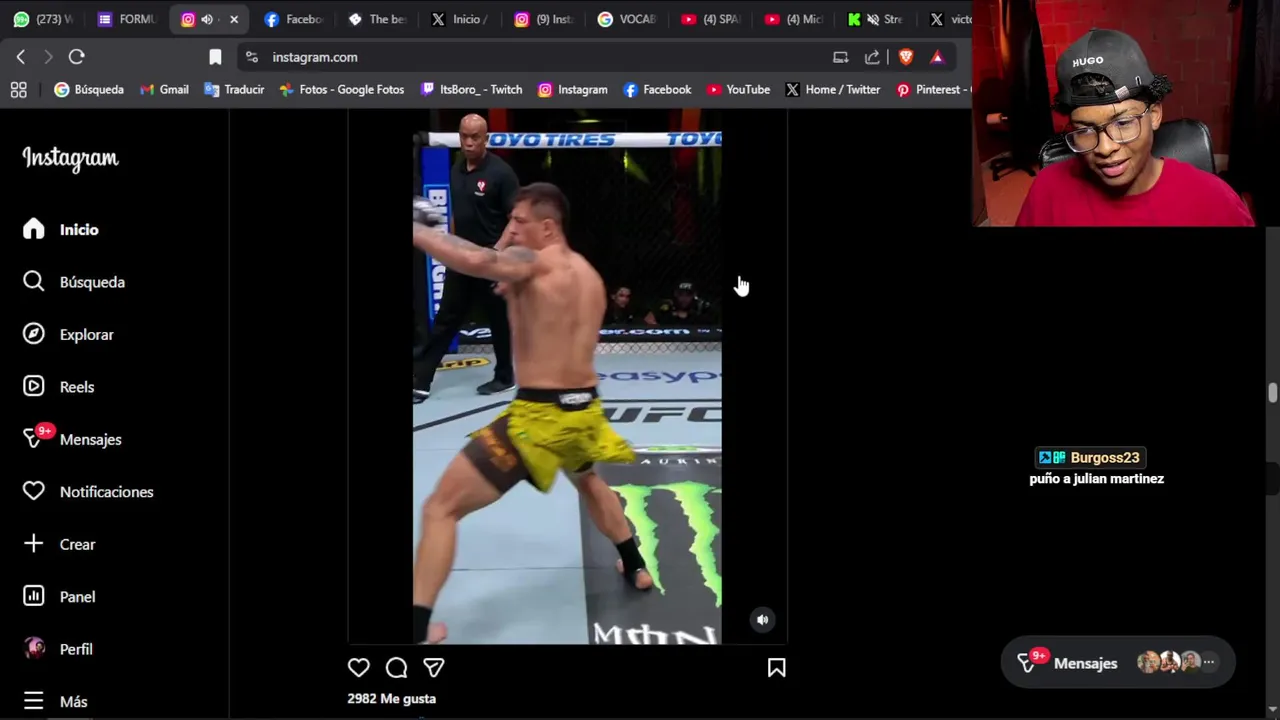Click Burgoss23 username in chat overlay
1280x720 pixels.
pos(1104,458)
